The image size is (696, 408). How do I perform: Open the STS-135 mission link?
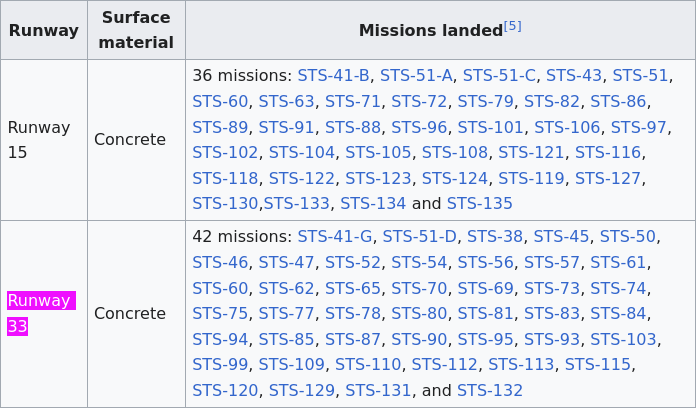point(479,204)
